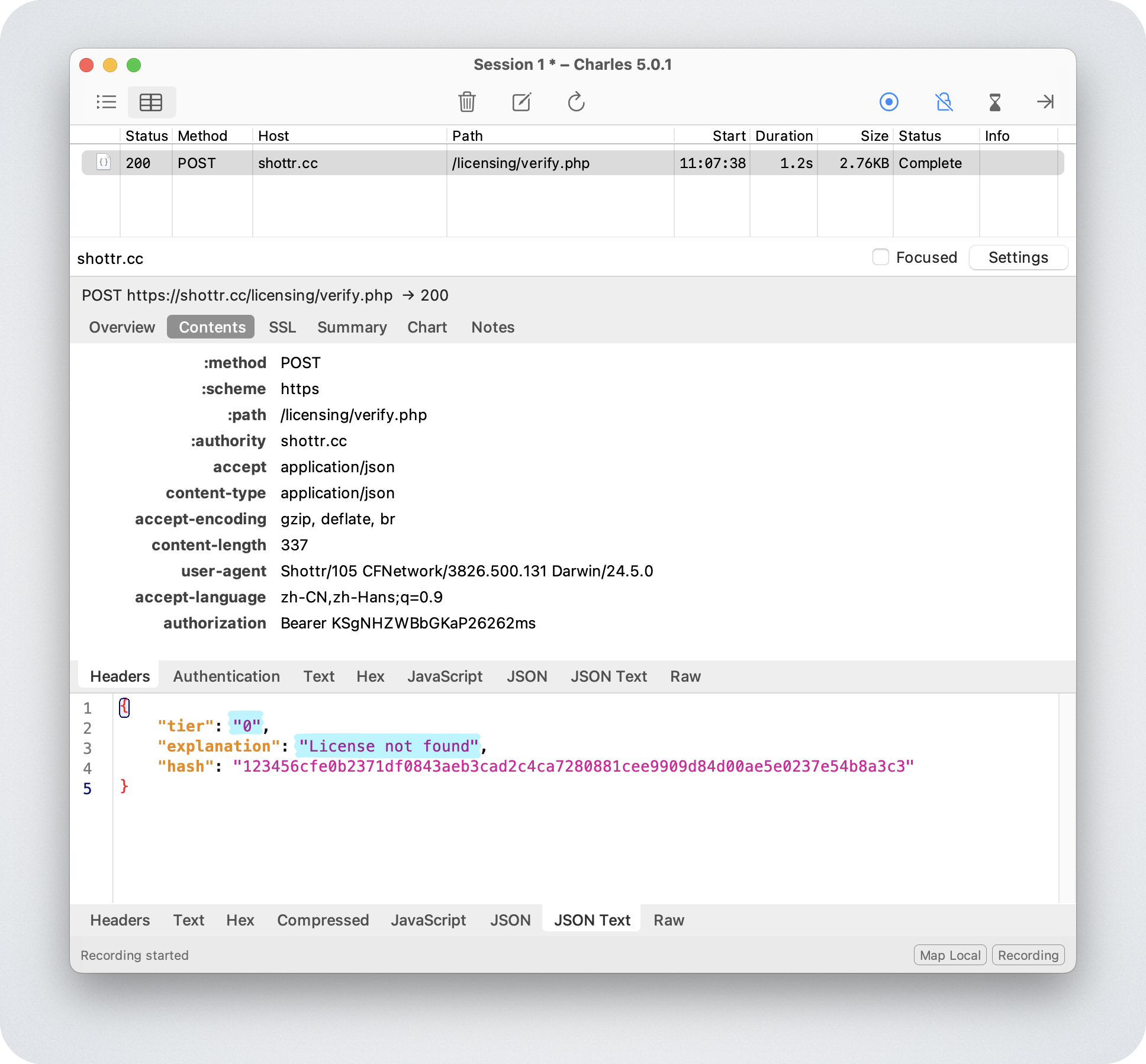
Task: Click the green zoom window button
Action: coord(134,65)
